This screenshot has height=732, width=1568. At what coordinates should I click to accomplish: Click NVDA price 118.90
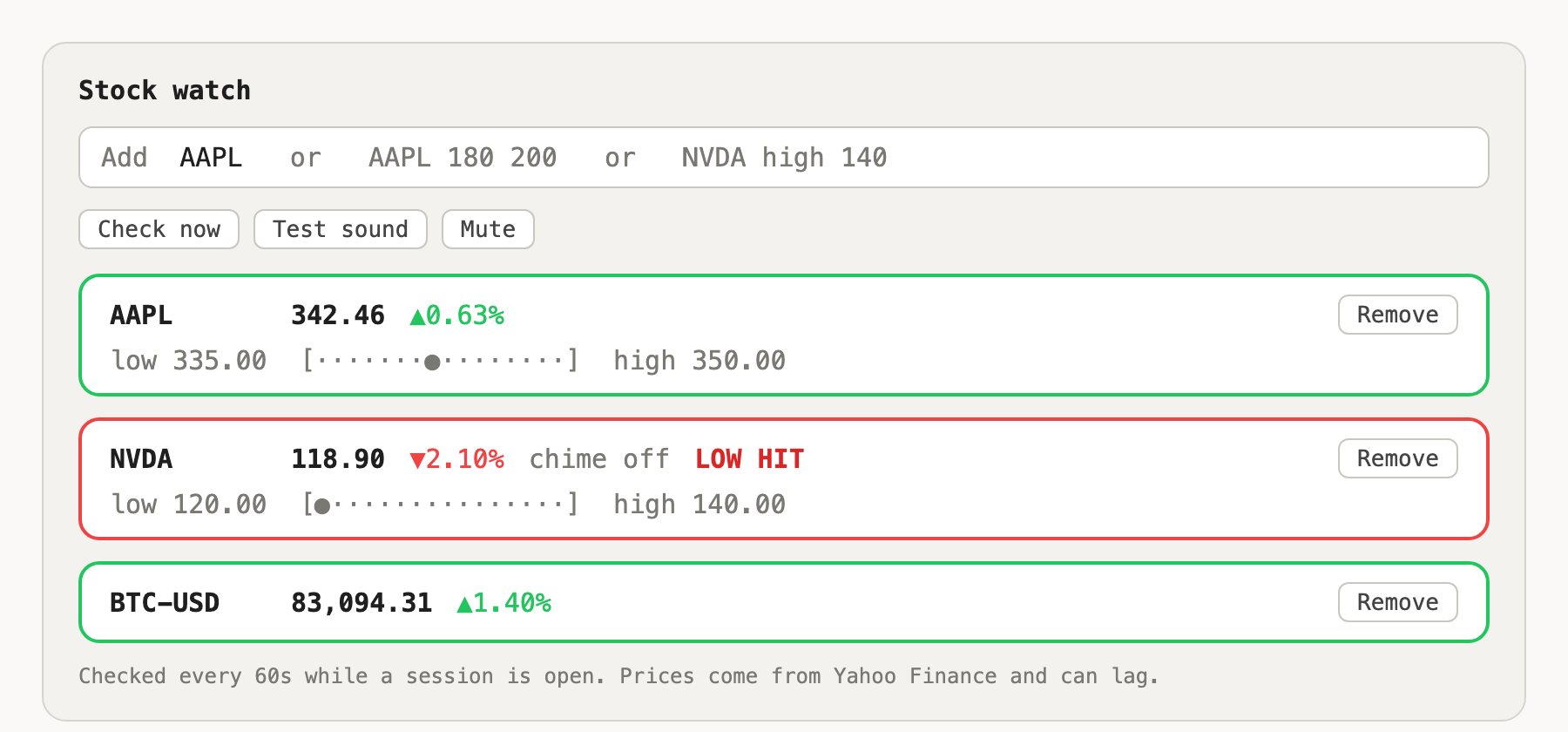(x=338, y=458)
